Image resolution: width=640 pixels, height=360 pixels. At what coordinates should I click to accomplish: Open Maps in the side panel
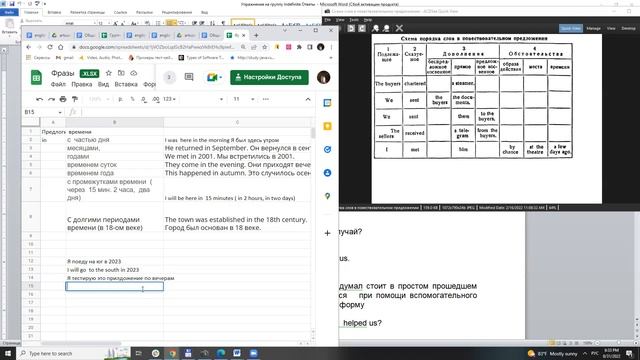click(x=327, y=196)
